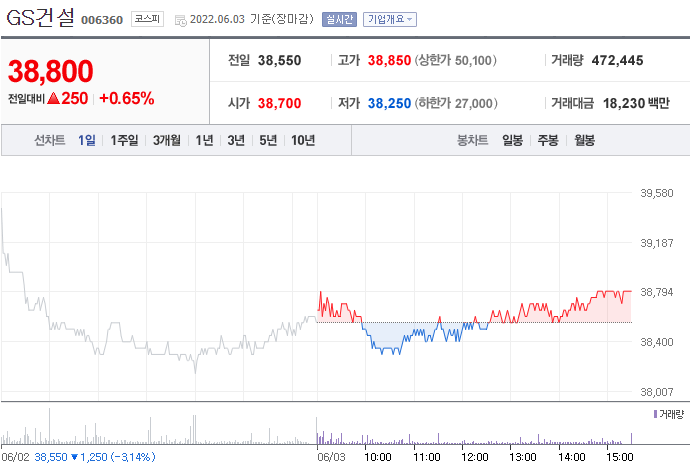Click the stock code 006360
Viewport: 690px width, 474px height.
click(x=102, y=20)
